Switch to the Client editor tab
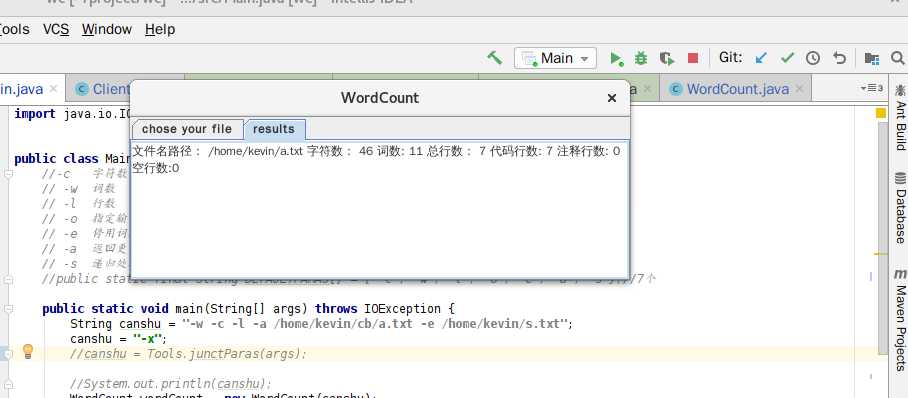The height and width of the screenshot is (398, 908). click(103, 89)
